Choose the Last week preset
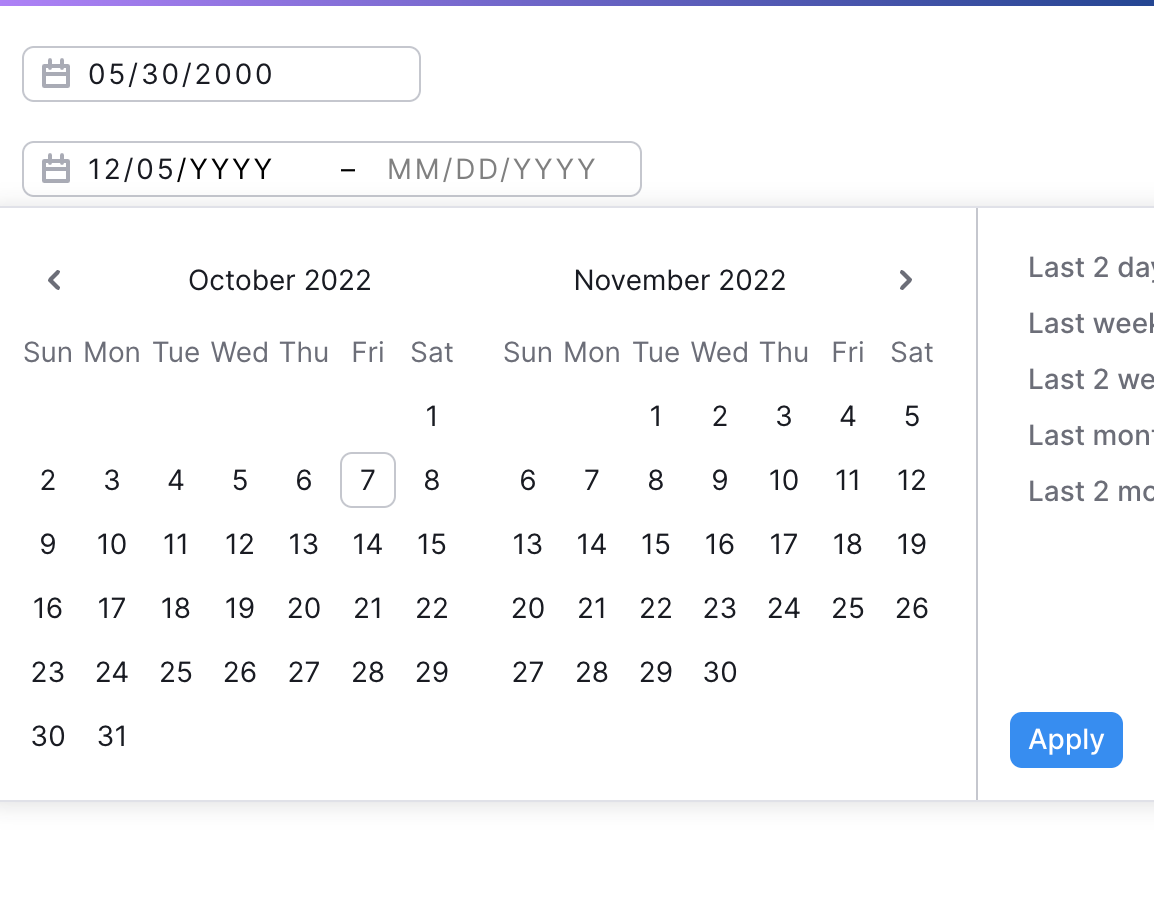Image resolution: width=1154 pixels, height=910 pixels. coord(1090,323)
